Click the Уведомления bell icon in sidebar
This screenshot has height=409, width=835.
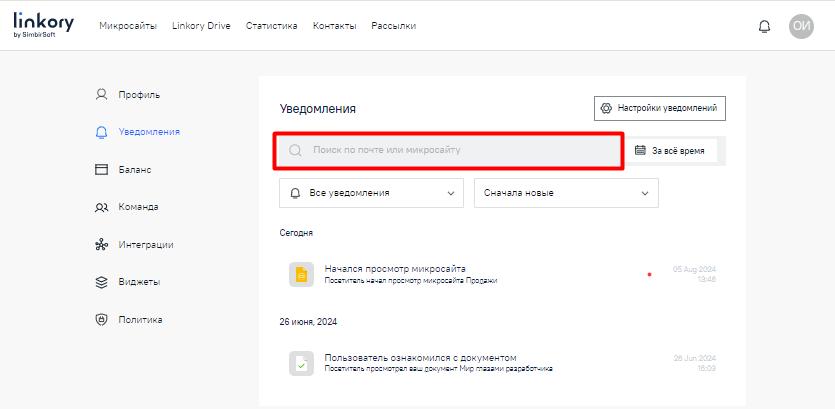coord(101,132)
